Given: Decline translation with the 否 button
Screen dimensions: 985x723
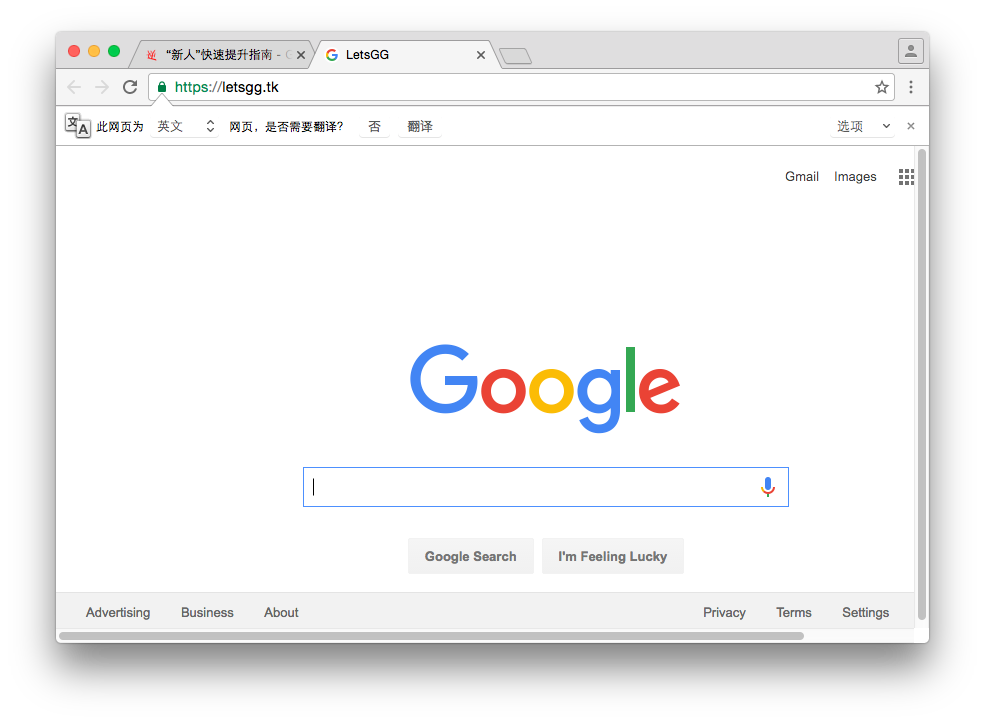Looking at the screenshot, I should [374, 126].
